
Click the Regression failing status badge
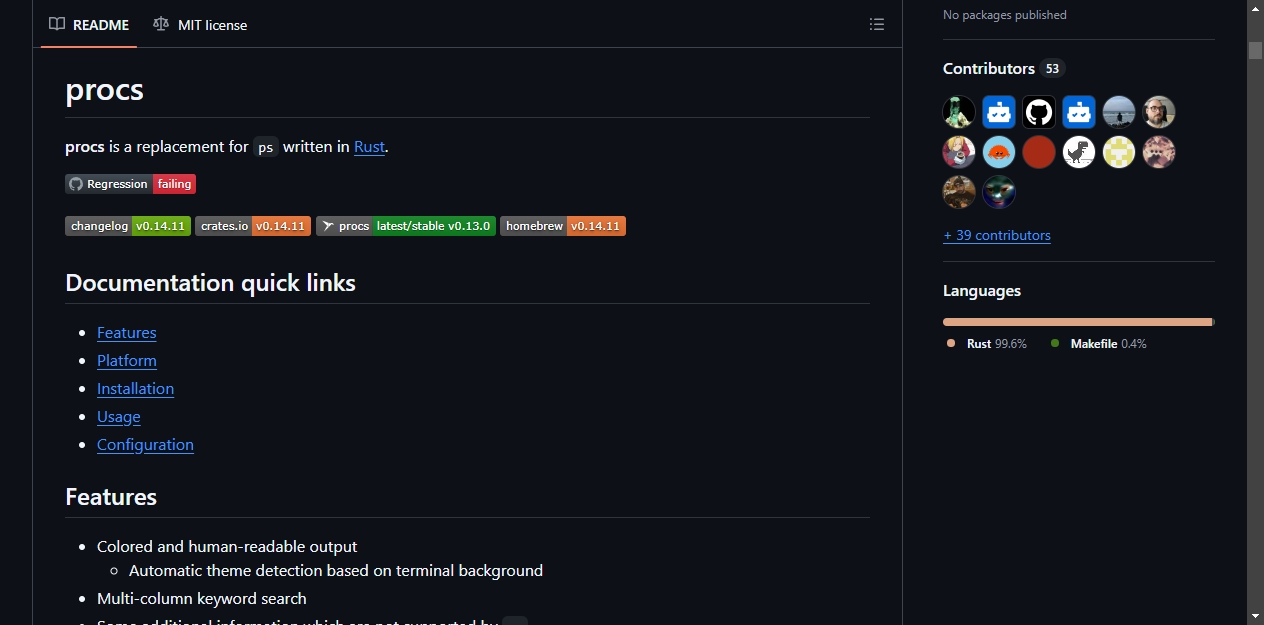tap(131, 184)
